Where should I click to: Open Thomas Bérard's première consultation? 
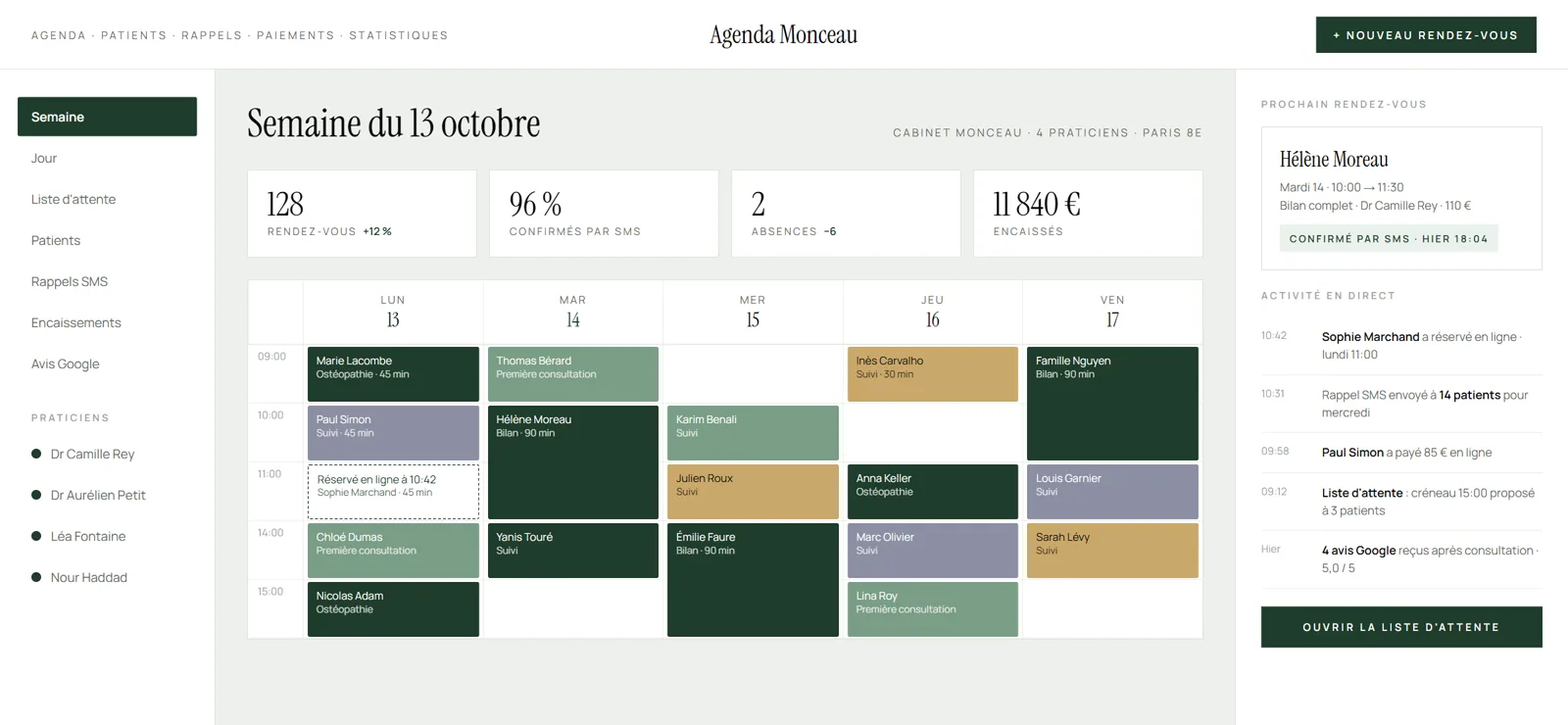pos(573,374)
